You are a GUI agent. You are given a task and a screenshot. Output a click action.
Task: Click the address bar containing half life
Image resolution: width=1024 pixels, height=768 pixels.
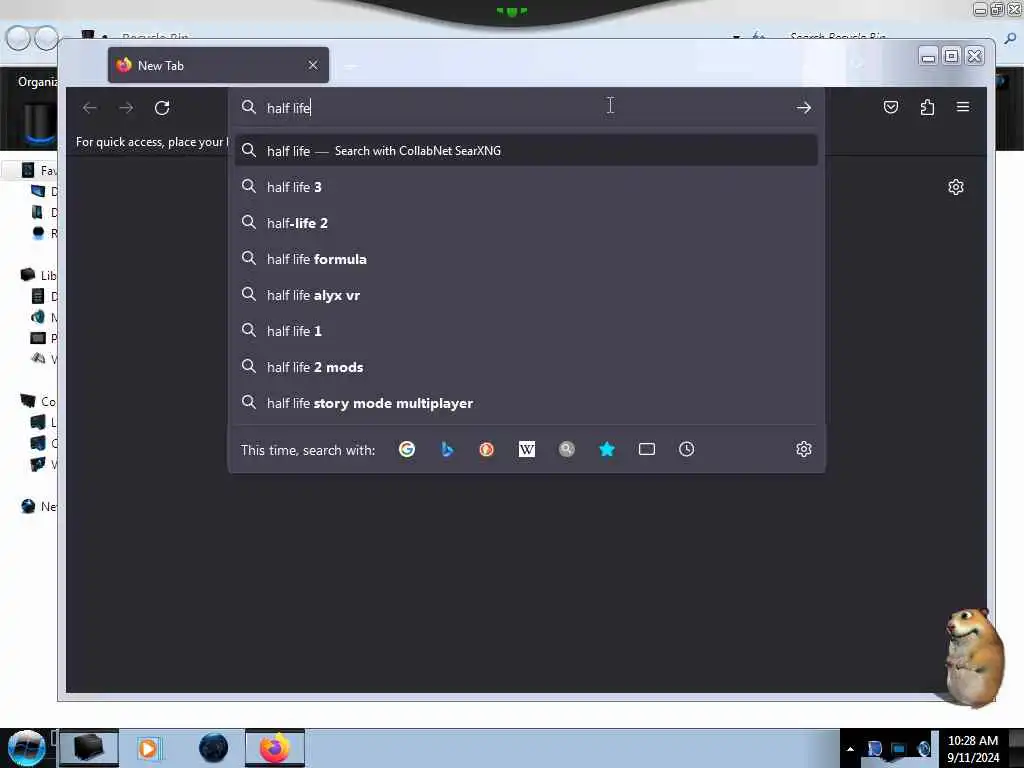point(526,108)
